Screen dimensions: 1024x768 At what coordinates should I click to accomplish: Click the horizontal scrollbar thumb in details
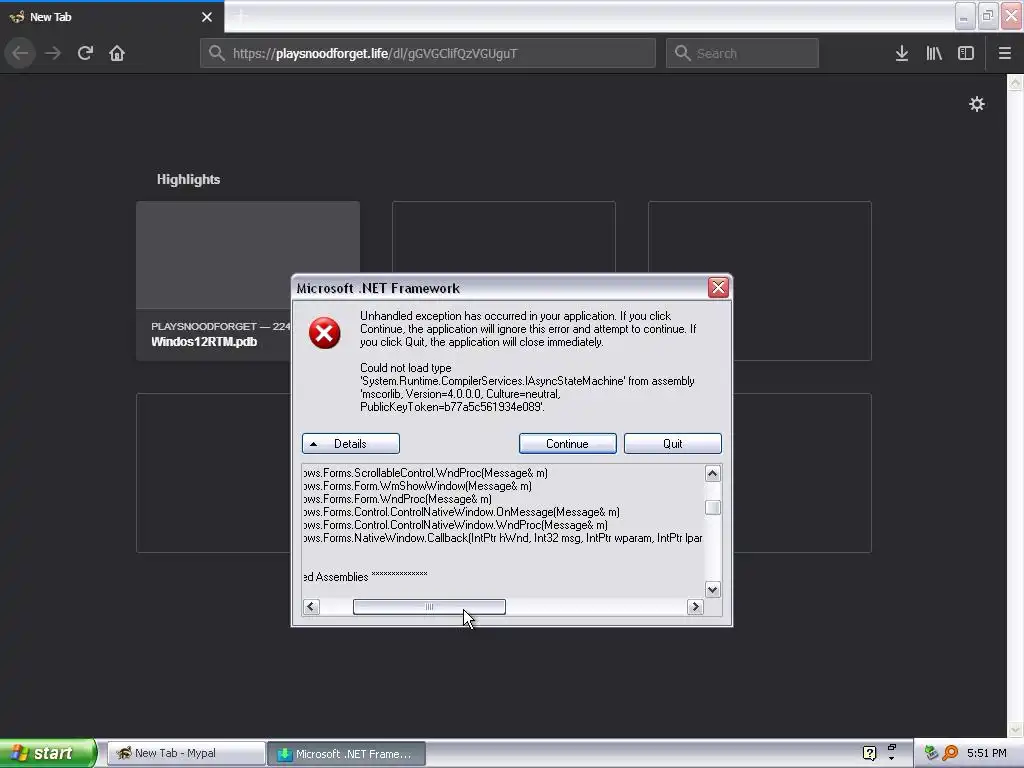click(x=429, y=607)
